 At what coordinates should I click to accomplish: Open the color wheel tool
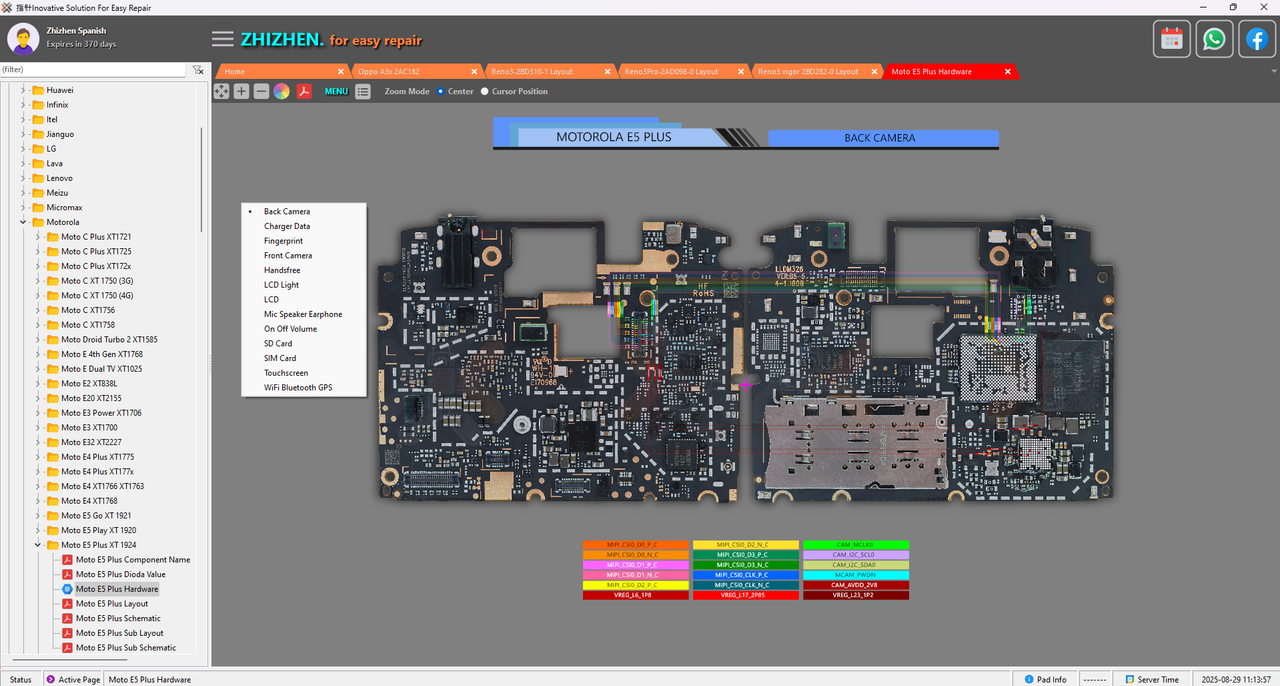click(282, 91)
